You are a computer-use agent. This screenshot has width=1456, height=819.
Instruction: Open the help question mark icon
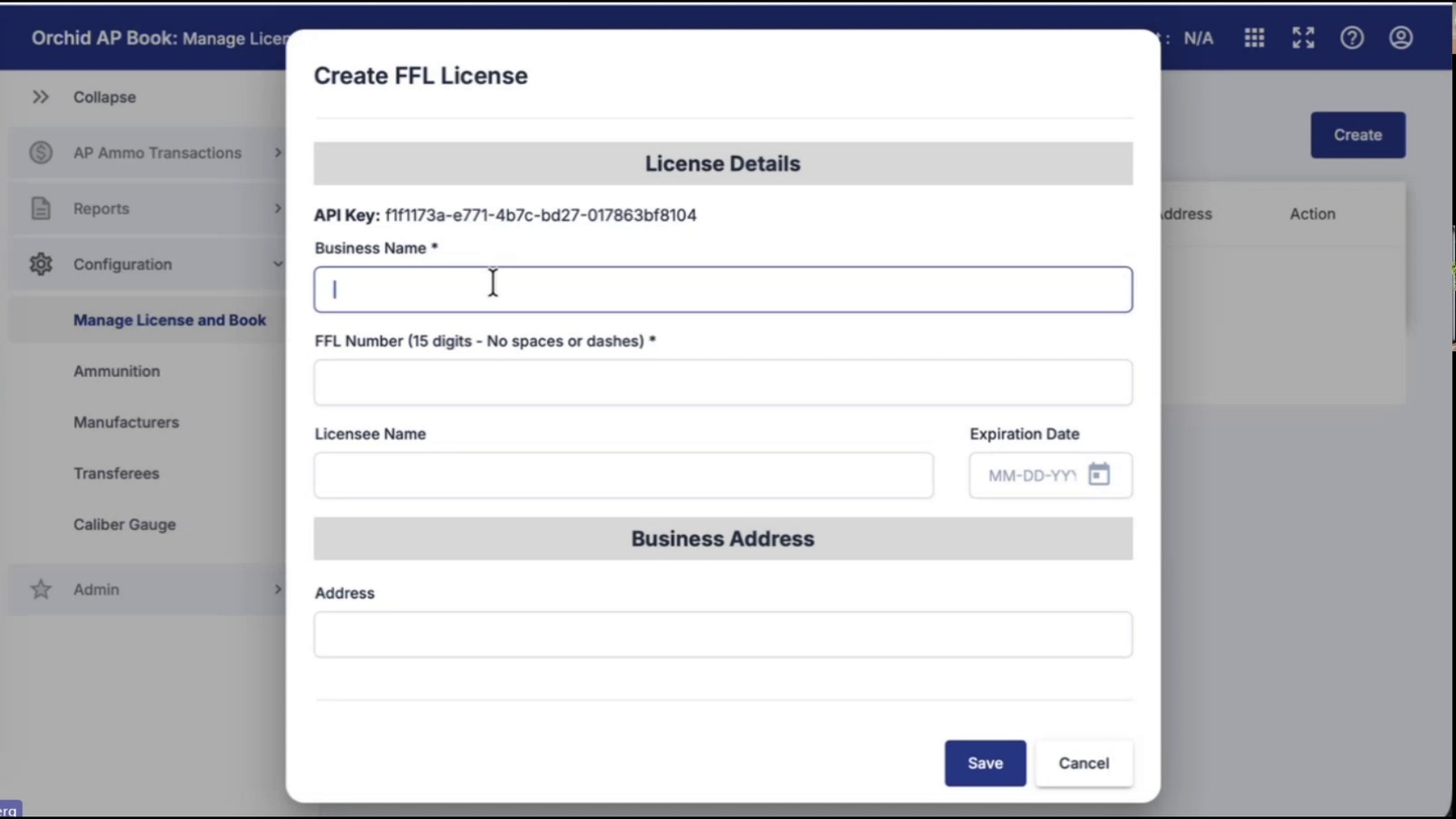(x=1352, y=38)
